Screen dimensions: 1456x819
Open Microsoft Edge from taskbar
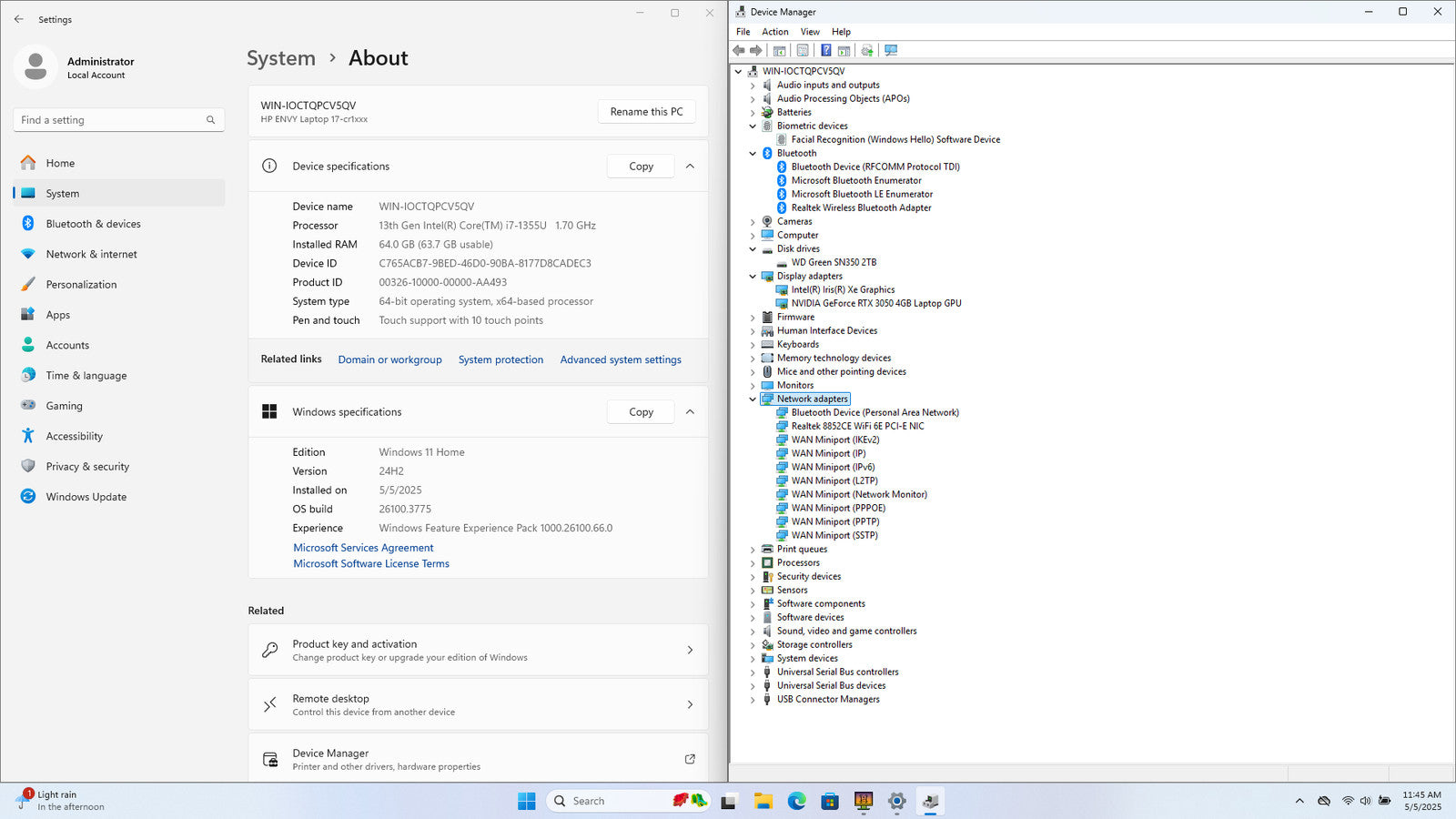click(x=797, y=801)
